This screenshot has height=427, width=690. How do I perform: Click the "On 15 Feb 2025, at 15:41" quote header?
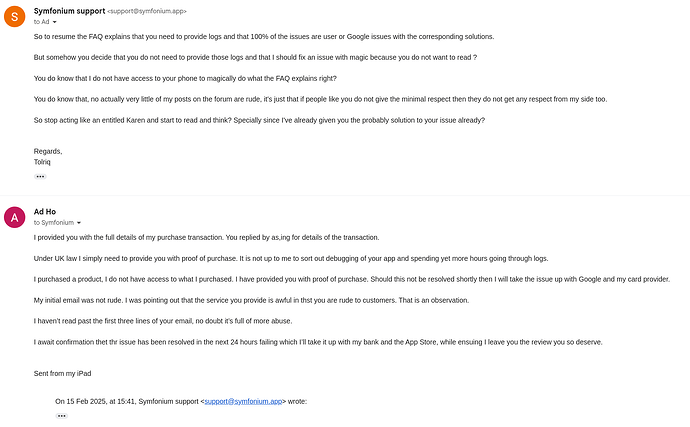(126, 401)
